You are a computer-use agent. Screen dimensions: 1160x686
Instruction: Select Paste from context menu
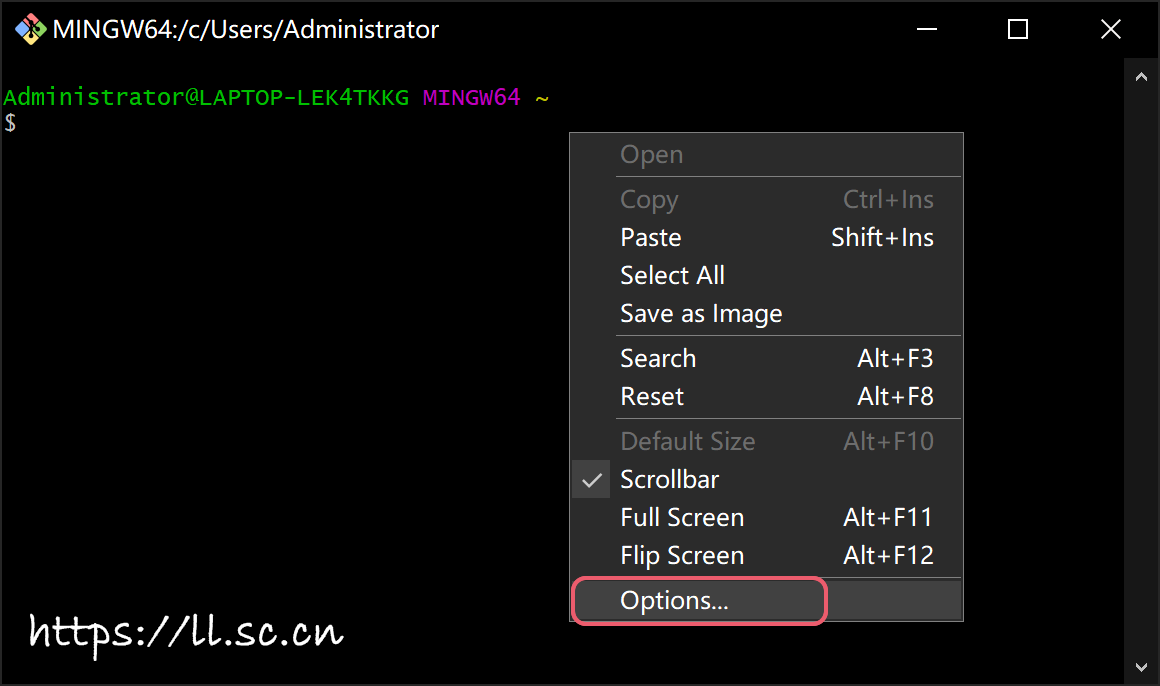tap(651, 238)
